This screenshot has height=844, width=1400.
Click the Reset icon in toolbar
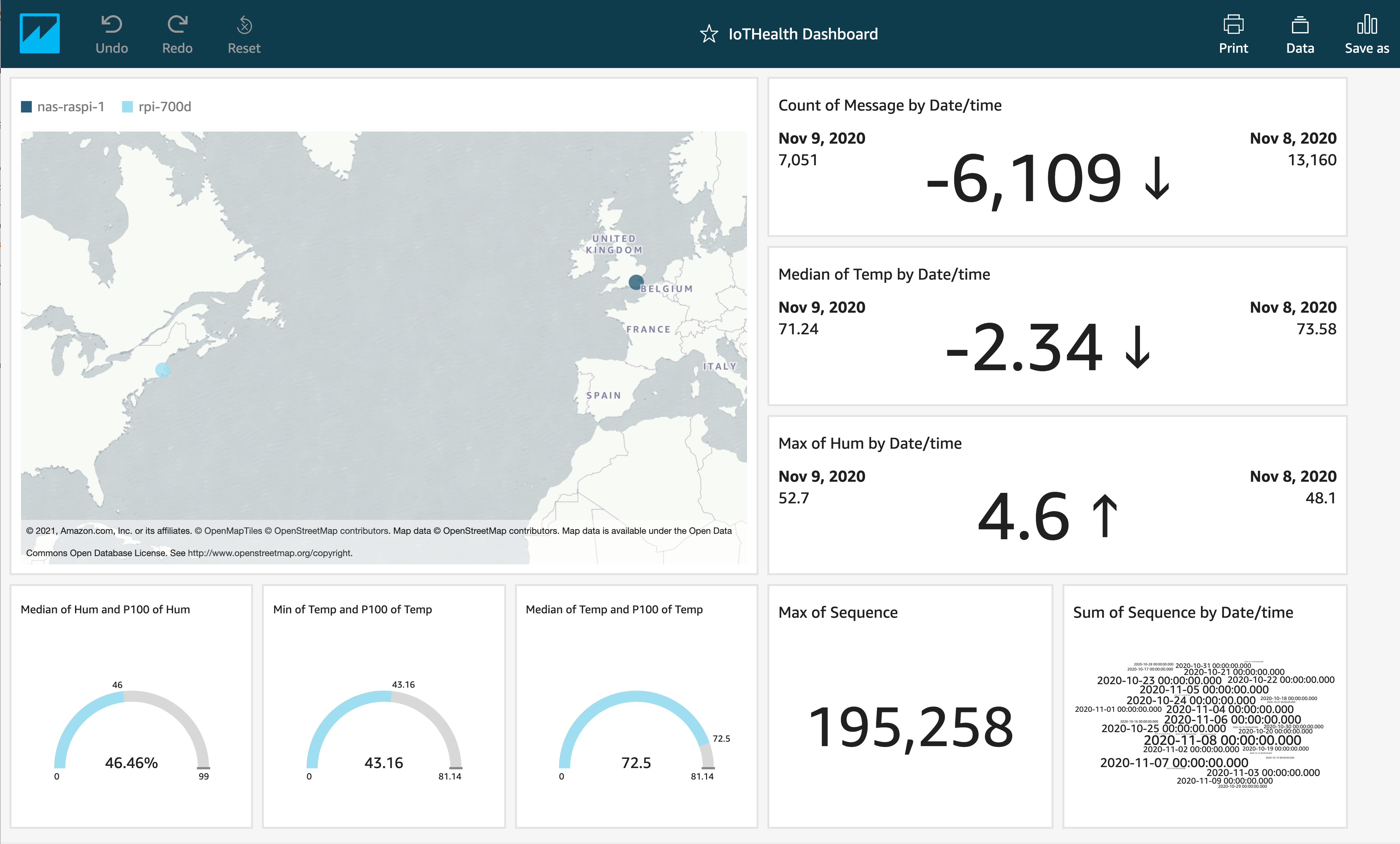tap(244, 25)
